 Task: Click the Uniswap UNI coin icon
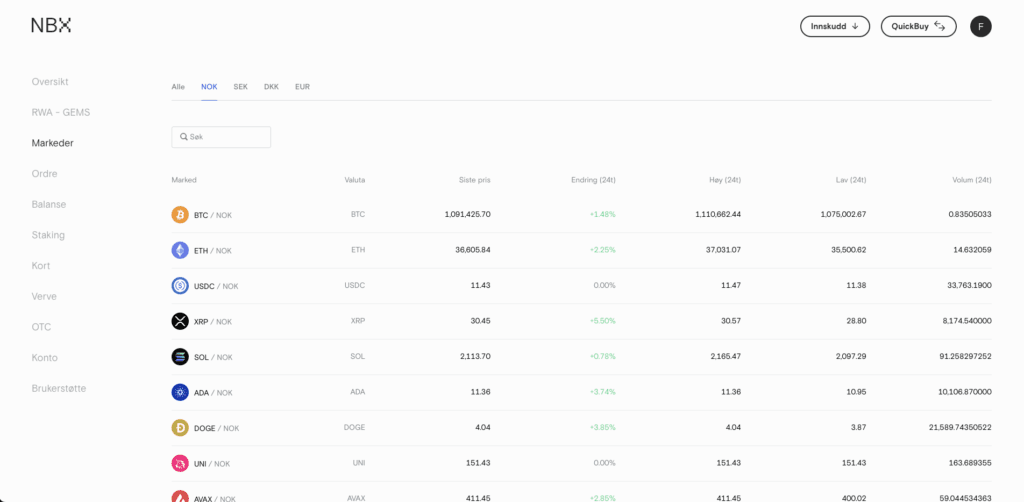pyautogui.click(x=180, y=463)
